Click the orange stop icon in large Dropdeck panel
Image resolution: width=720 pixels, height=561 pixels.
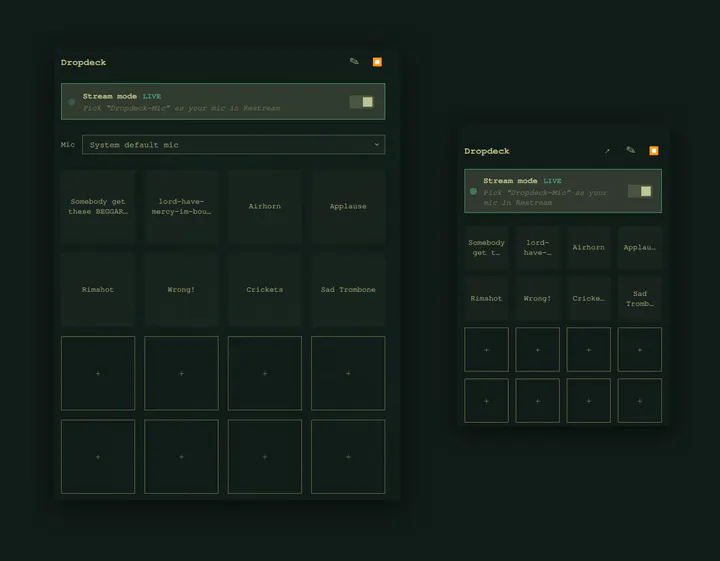coord(377,62)
